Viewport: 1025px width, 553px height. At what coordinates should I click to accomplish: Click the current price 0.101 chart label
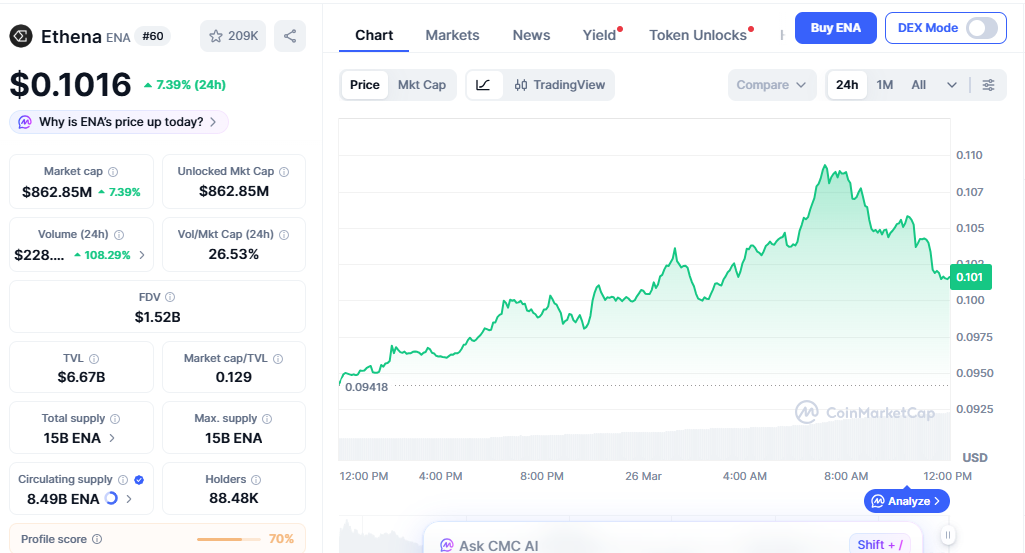(x=970, y=277)
